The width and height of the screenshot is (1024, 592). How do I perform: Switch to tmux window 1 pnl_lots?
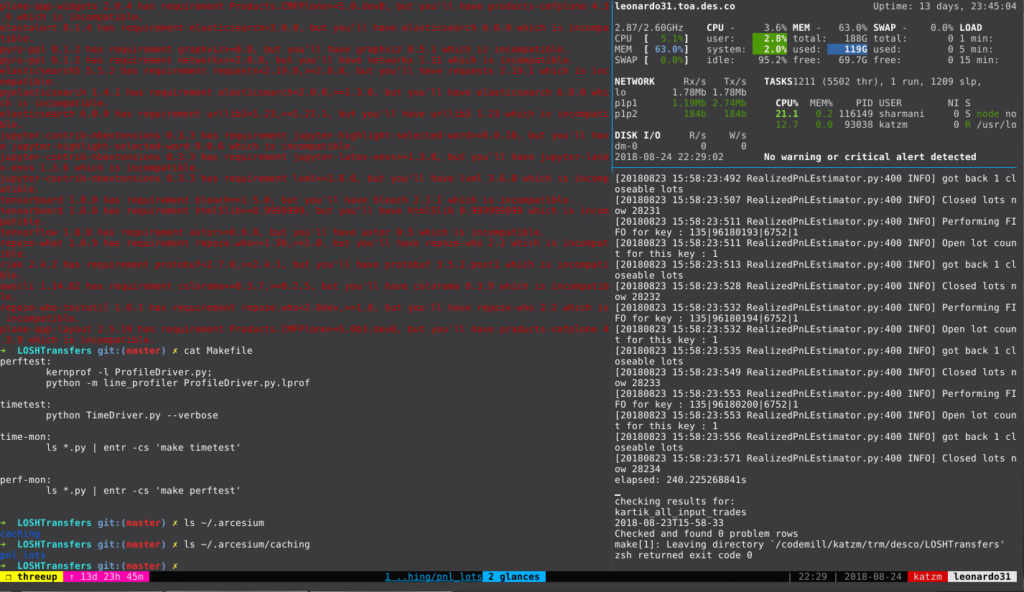coord(432,577)
